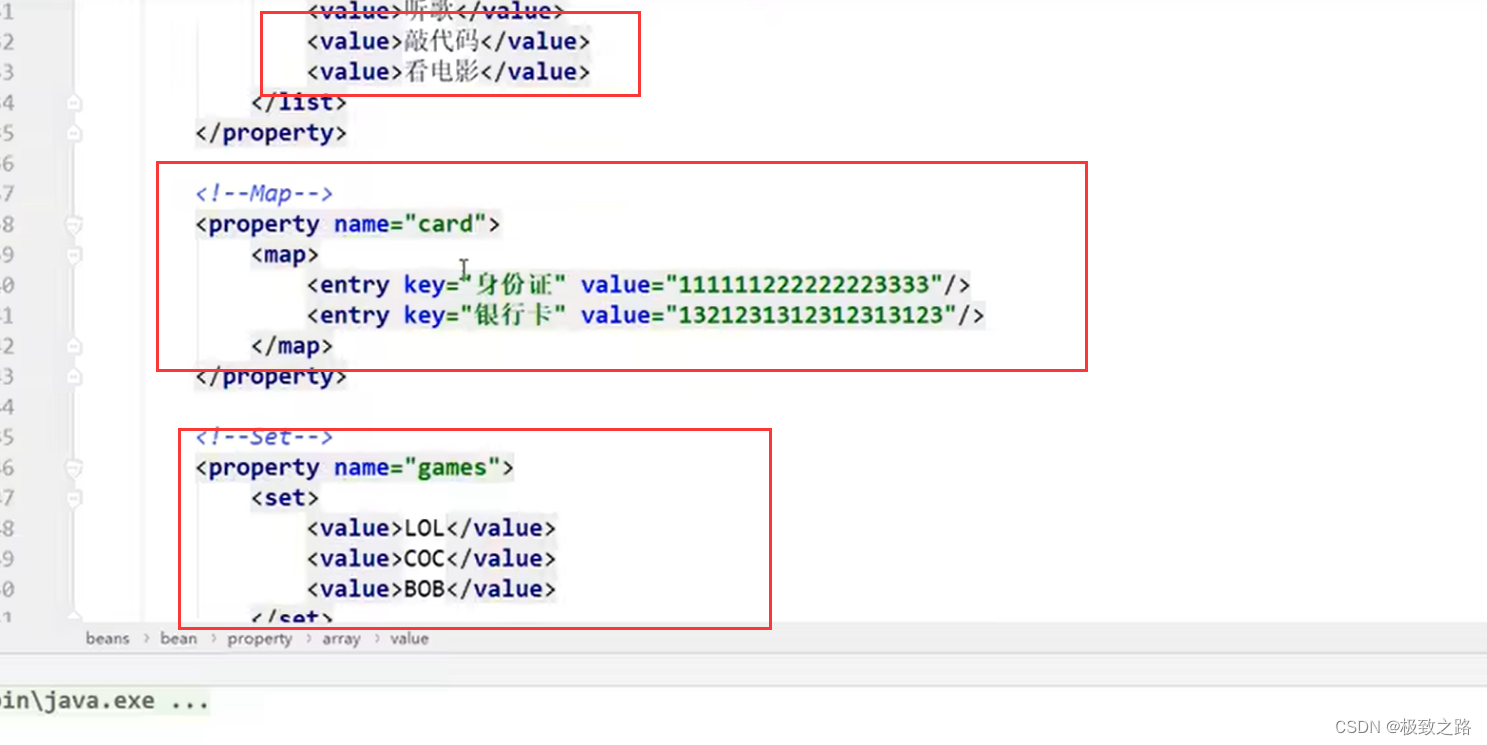Collapse fold marker for property name="games"
The width and height of the screenshot is (1487, 745).
(73, 468)
